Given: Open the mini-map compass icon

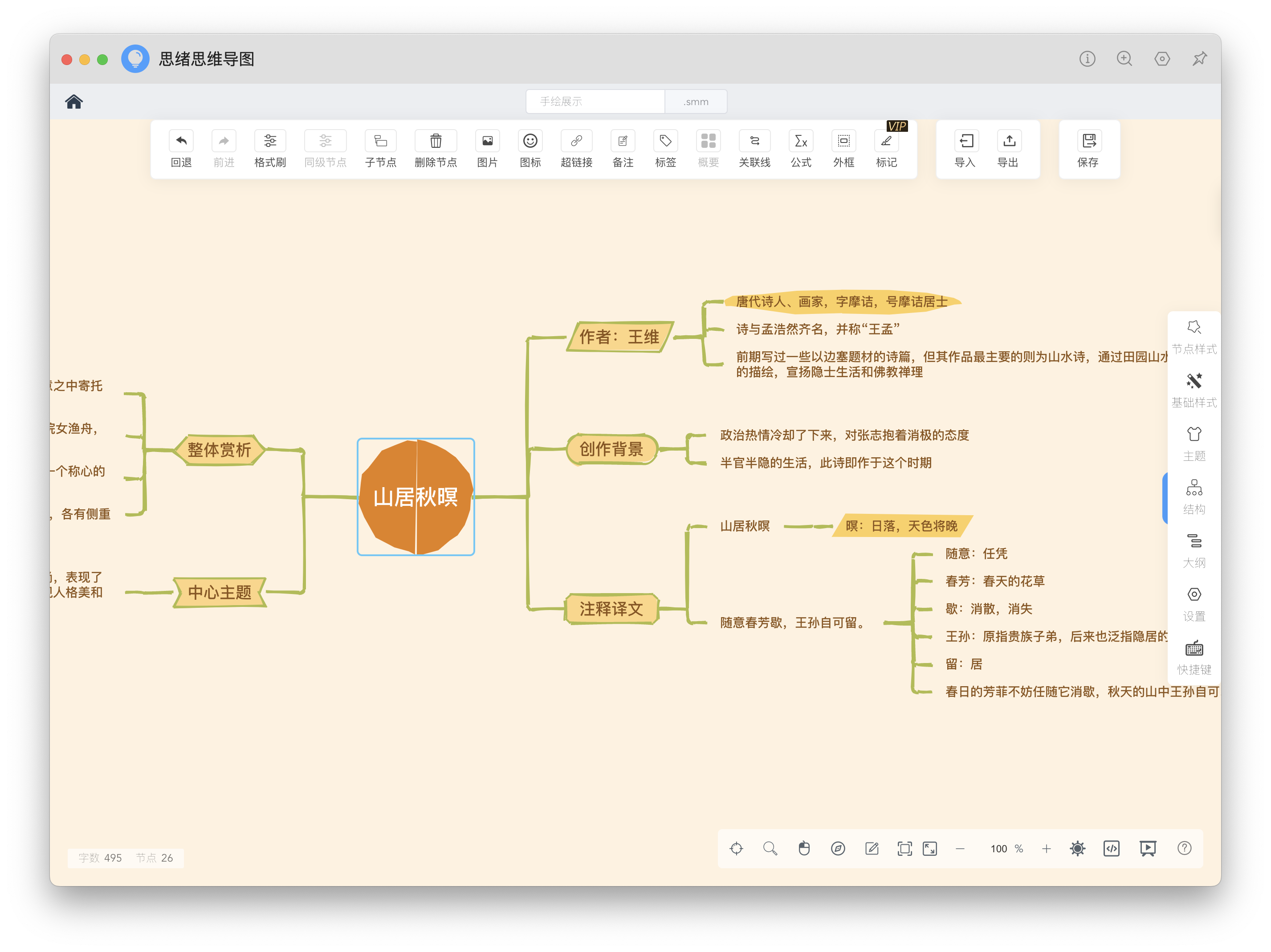Looking at the screenshot, I should click(838, 849).
